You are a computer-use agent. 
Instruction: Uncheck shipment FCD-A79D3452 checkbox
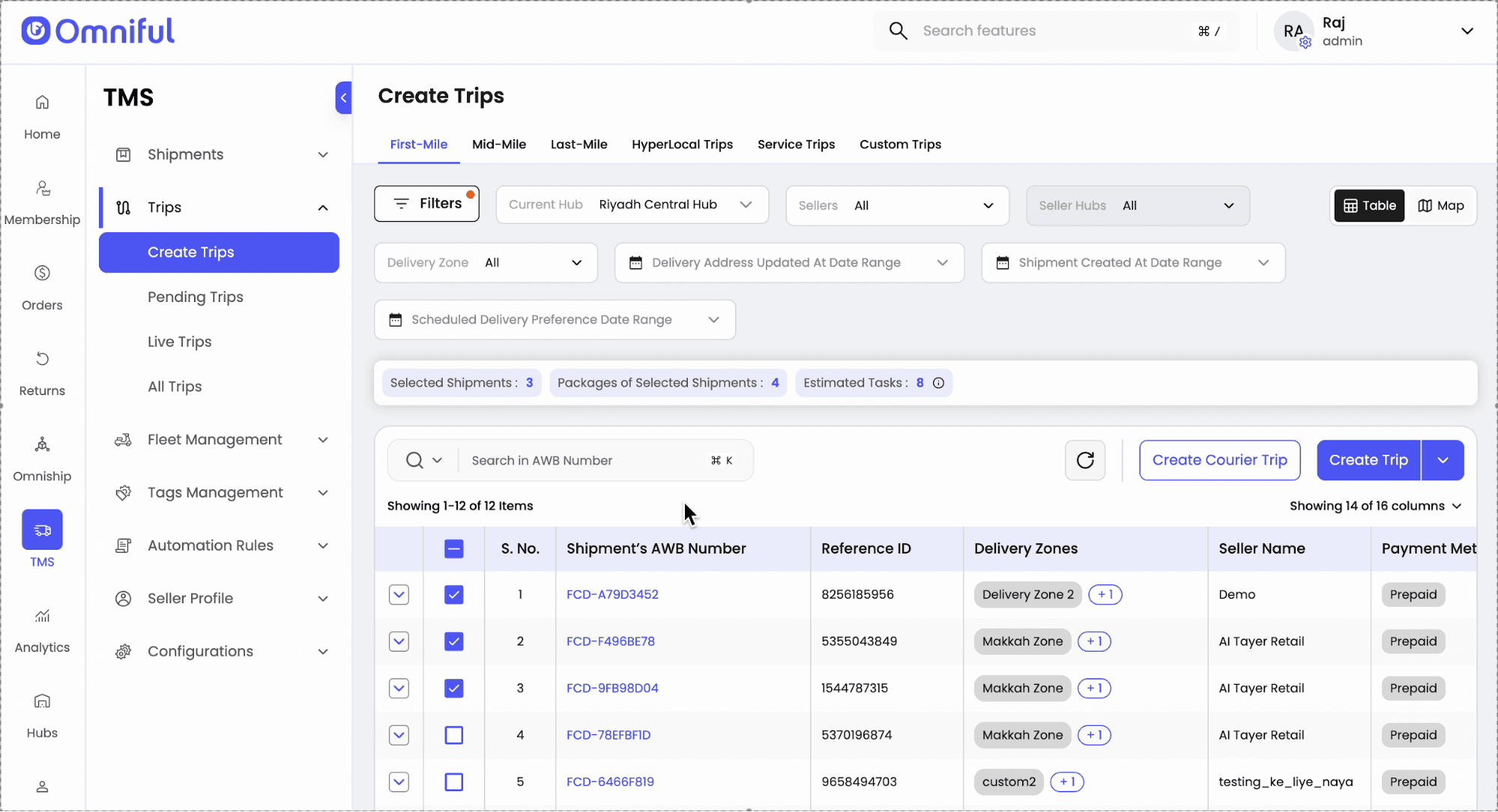tap(453, 595)
